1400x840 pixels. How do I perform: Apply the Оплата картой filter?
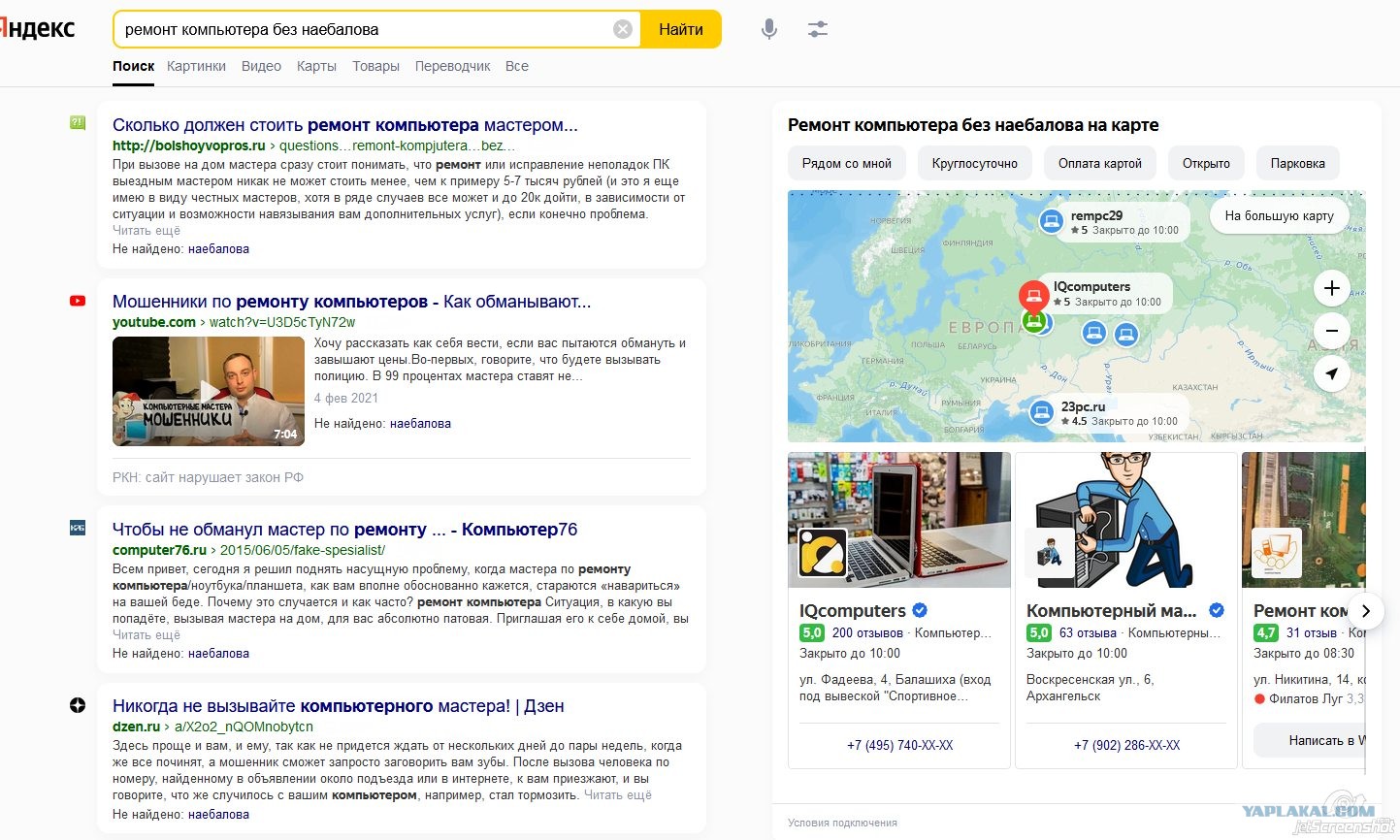coord(1100,163)
